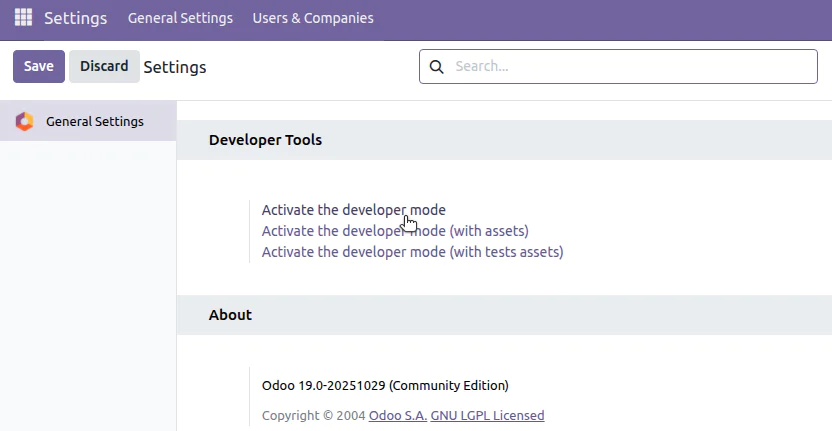Click the Developer Tools section heading

point(265,140)
